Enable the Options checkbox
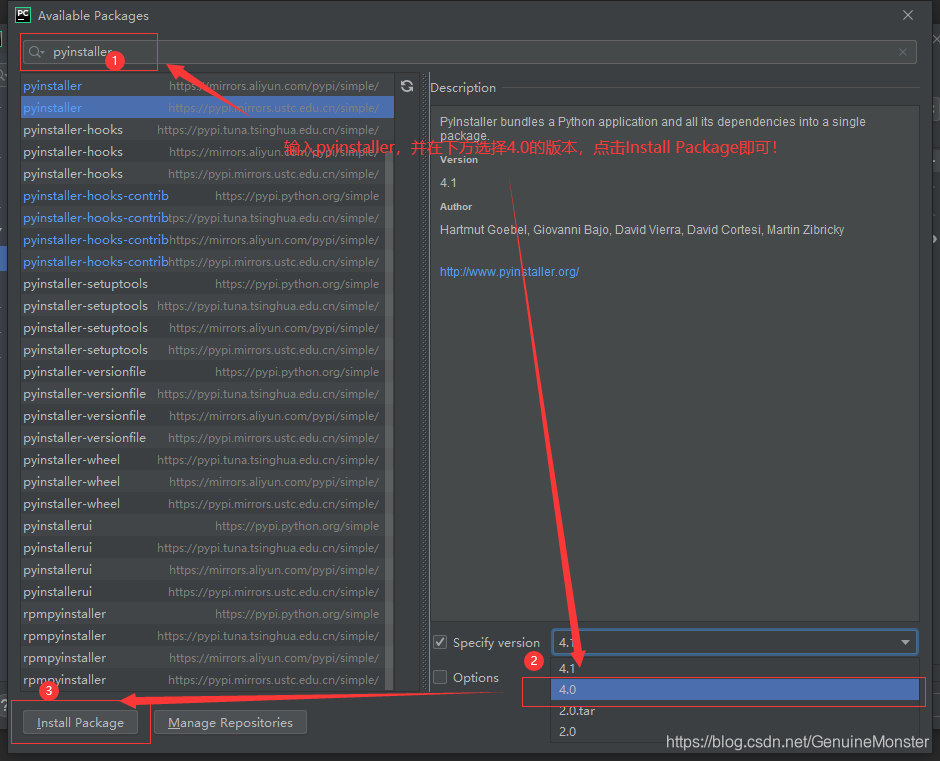Image resolution: width=940 pixels, height=761 pixels. [440, 677]
